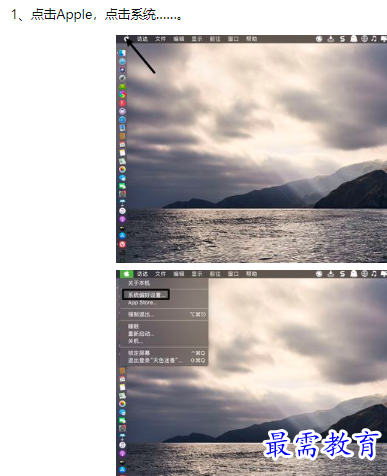The image size is (387, 476).
Task: Open 文件 menu in the lower screenshot
Action: (160, 274)
